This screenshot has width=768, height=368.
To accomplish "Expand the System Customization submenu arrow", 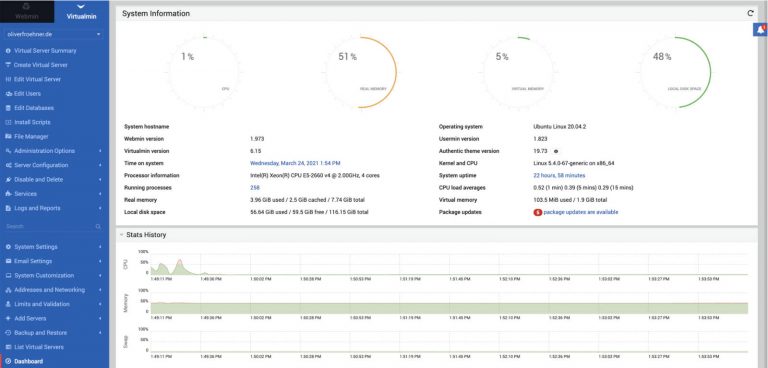I will point(100,275).
